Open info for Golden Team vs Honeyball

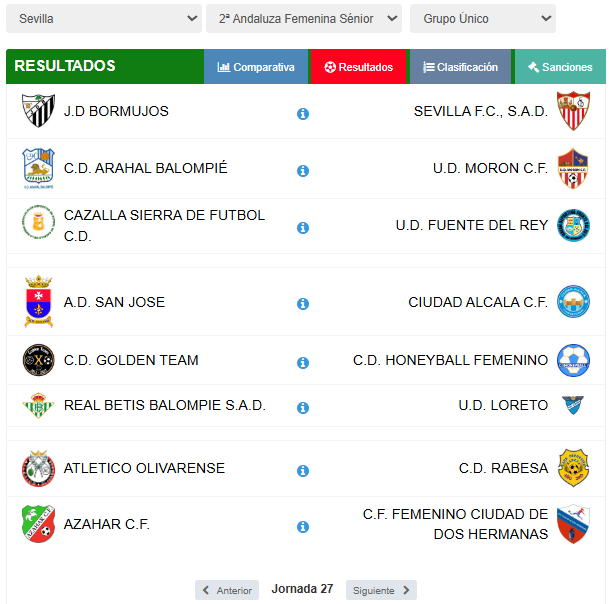click(x=303, y=362)
